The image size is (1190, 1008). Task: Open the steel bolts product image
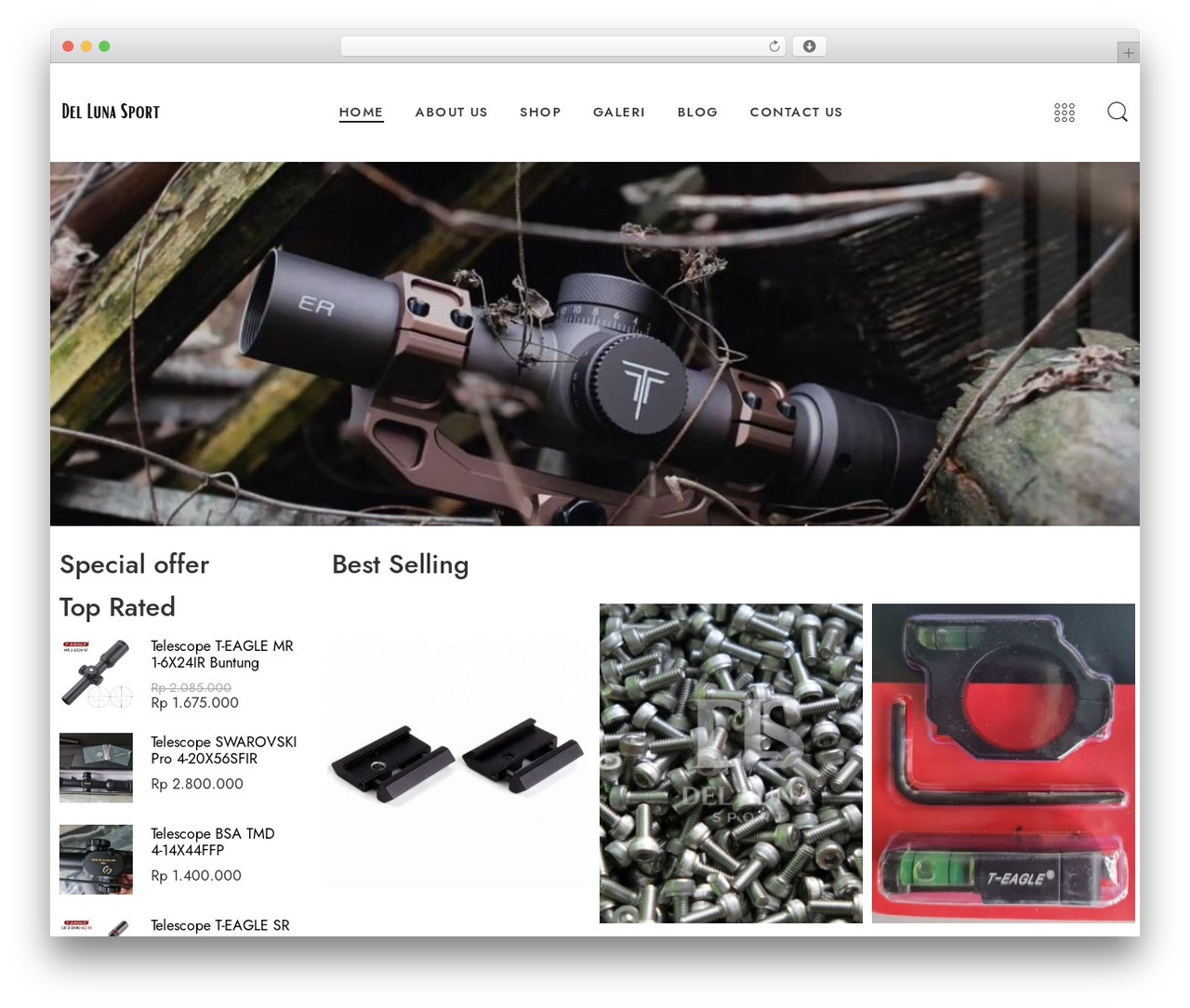[731, 763]
